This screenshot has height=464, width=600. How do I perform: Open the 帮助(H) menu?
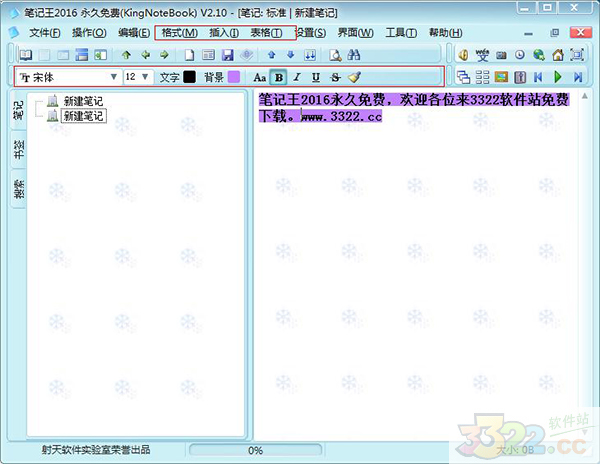pos(445,33)
